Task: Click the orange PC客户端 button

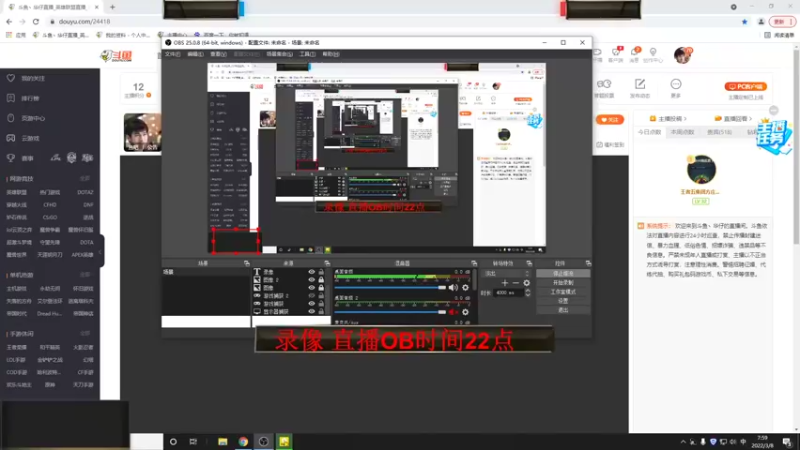Action: [x=745, y=87]
